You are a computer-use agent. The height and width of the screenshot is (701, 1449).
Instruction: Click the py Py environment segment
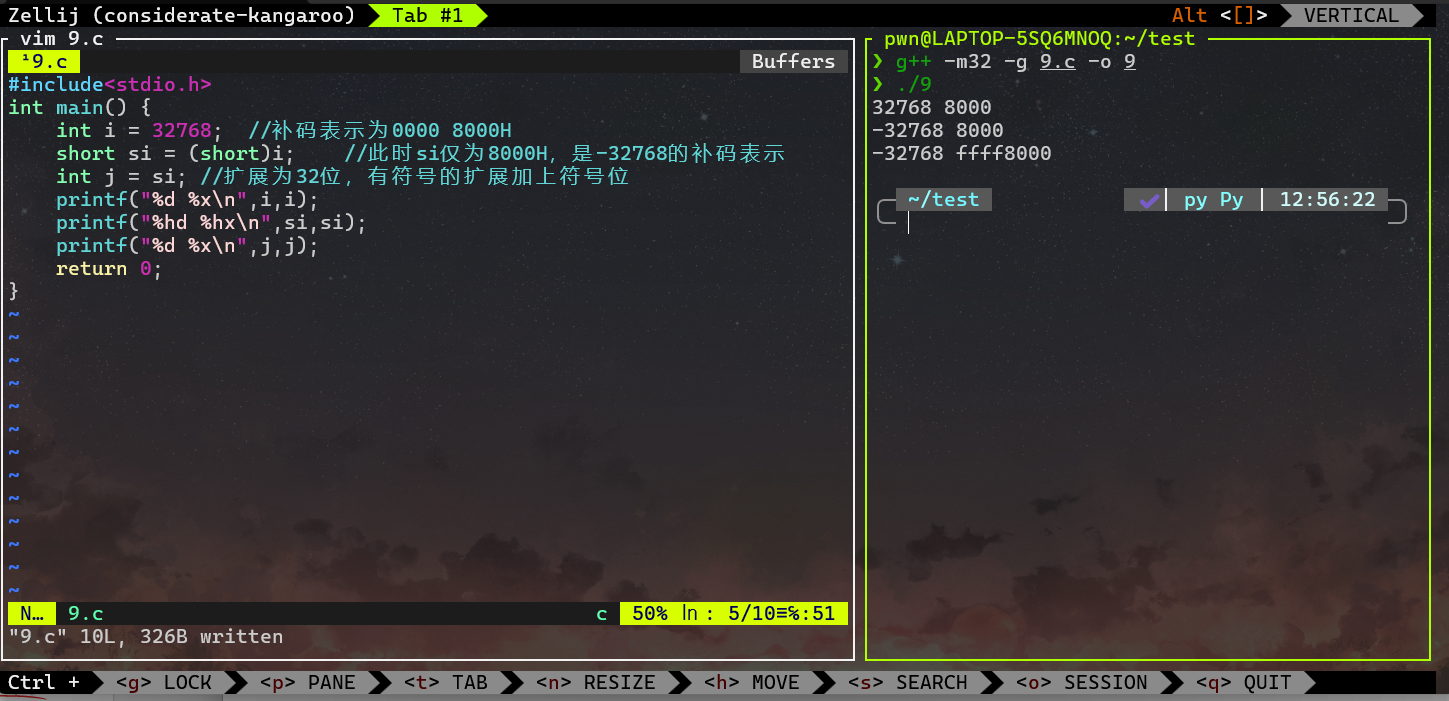[1213, 200]
